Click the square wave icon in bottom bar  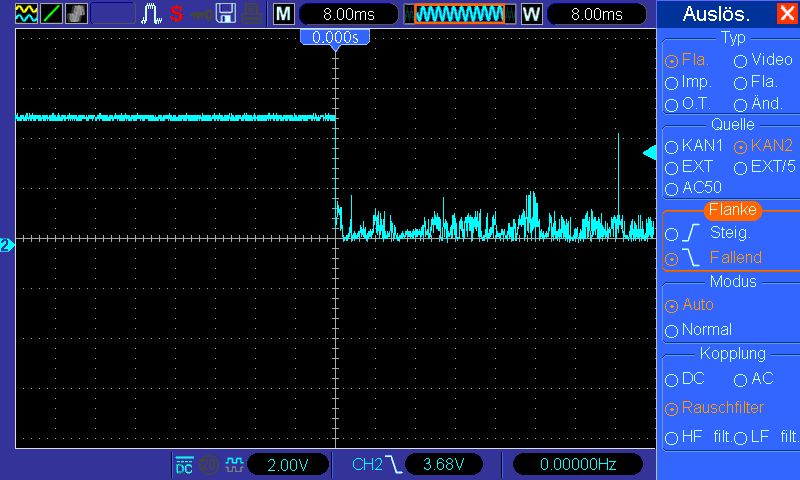(x=234, y=464)
